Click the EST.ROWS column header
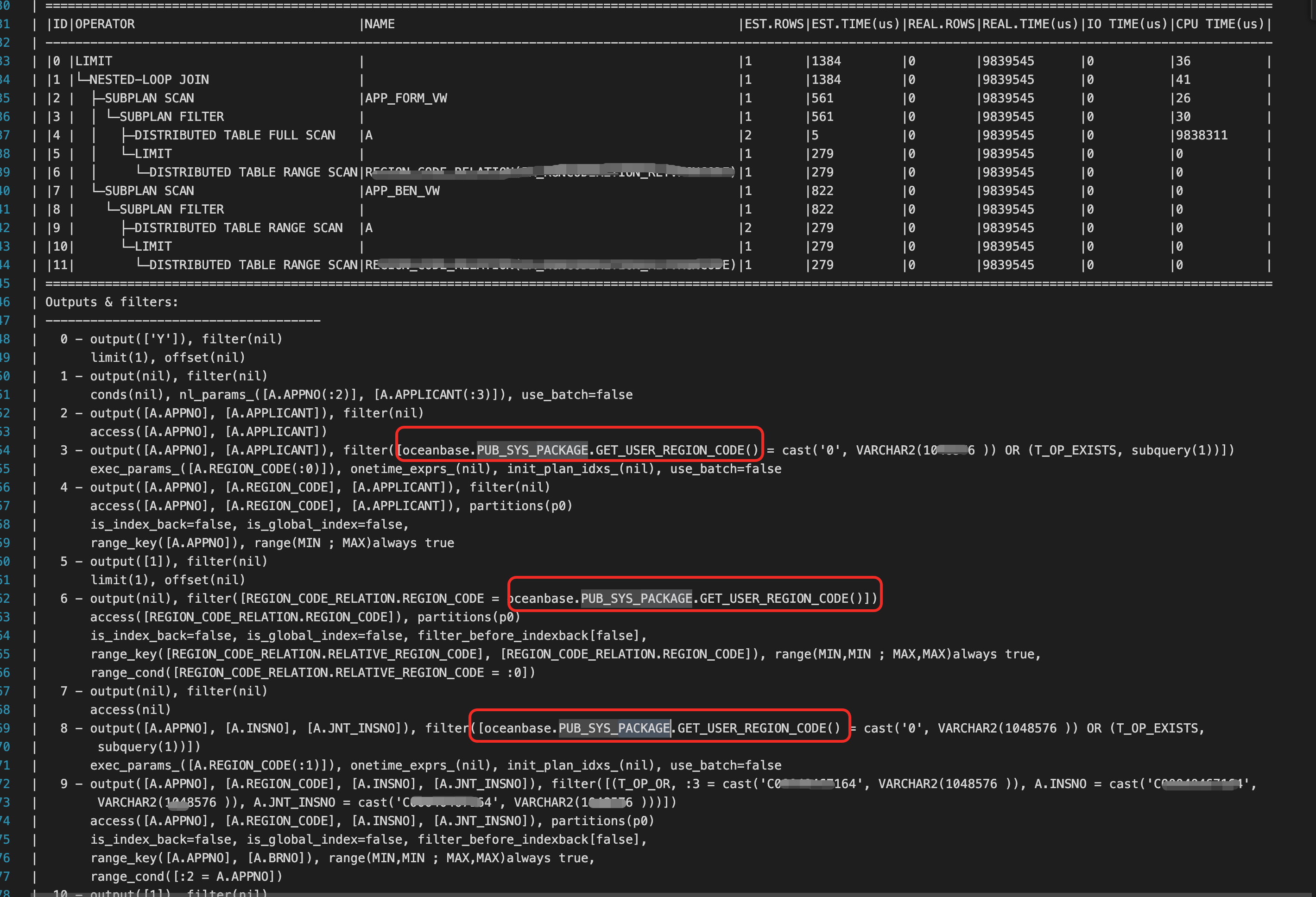This screenshot has height=897, width=1316. pyautogui.click(x=774, y=25)
